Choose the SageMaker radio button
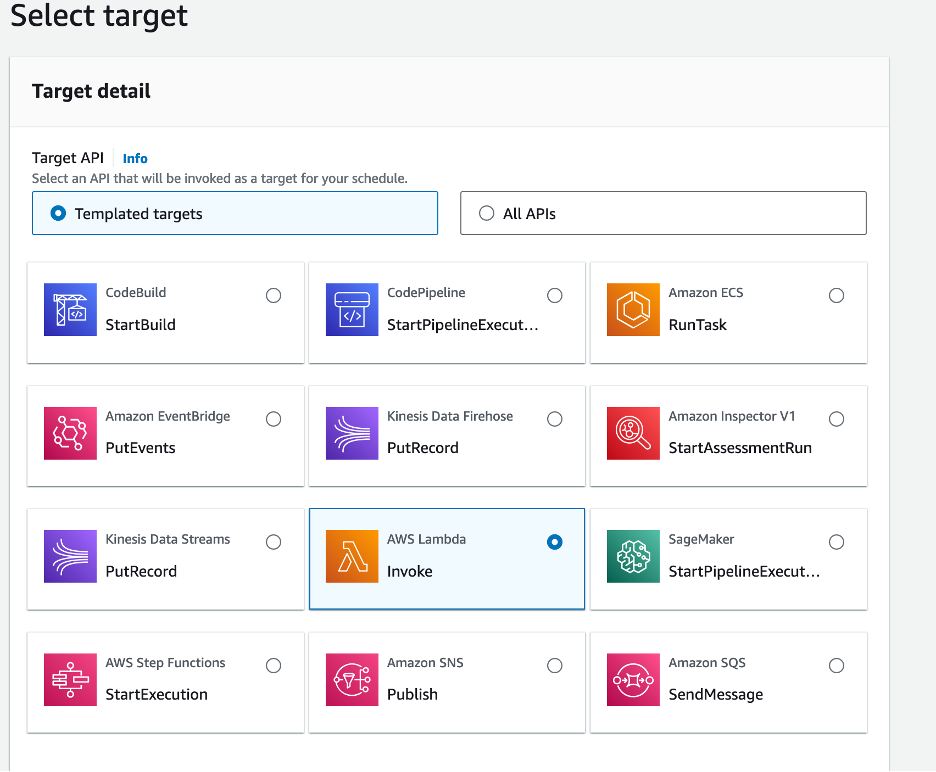The width and height of the screenshot is (936, 772). point(836,542)
